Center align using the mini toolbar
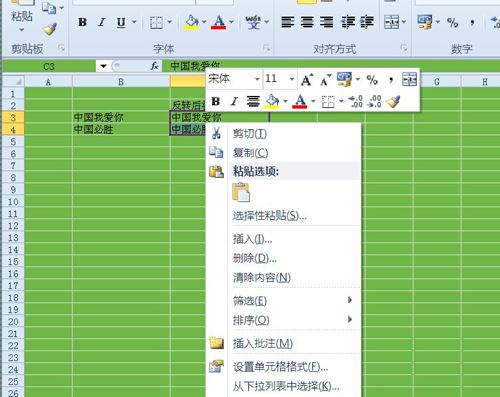 pos(253,101)
